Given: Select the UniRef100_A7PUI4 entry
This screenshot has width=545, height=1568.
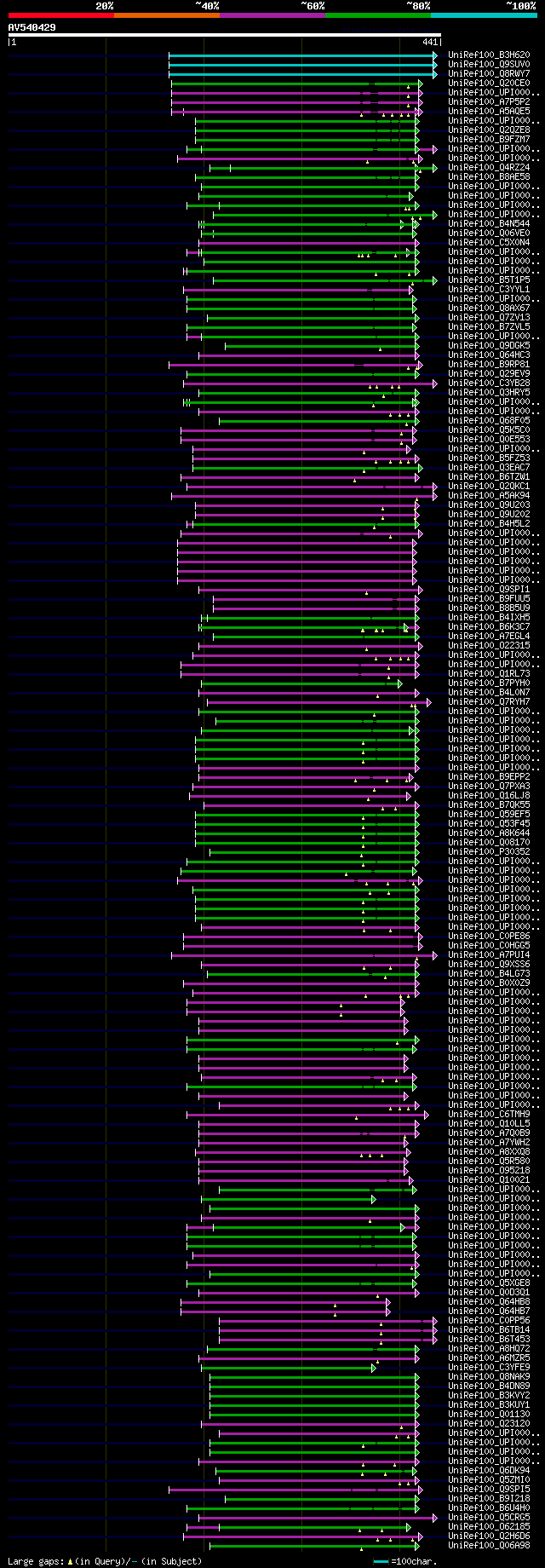Looking at the screenshot, I should (x=489, y=955).
